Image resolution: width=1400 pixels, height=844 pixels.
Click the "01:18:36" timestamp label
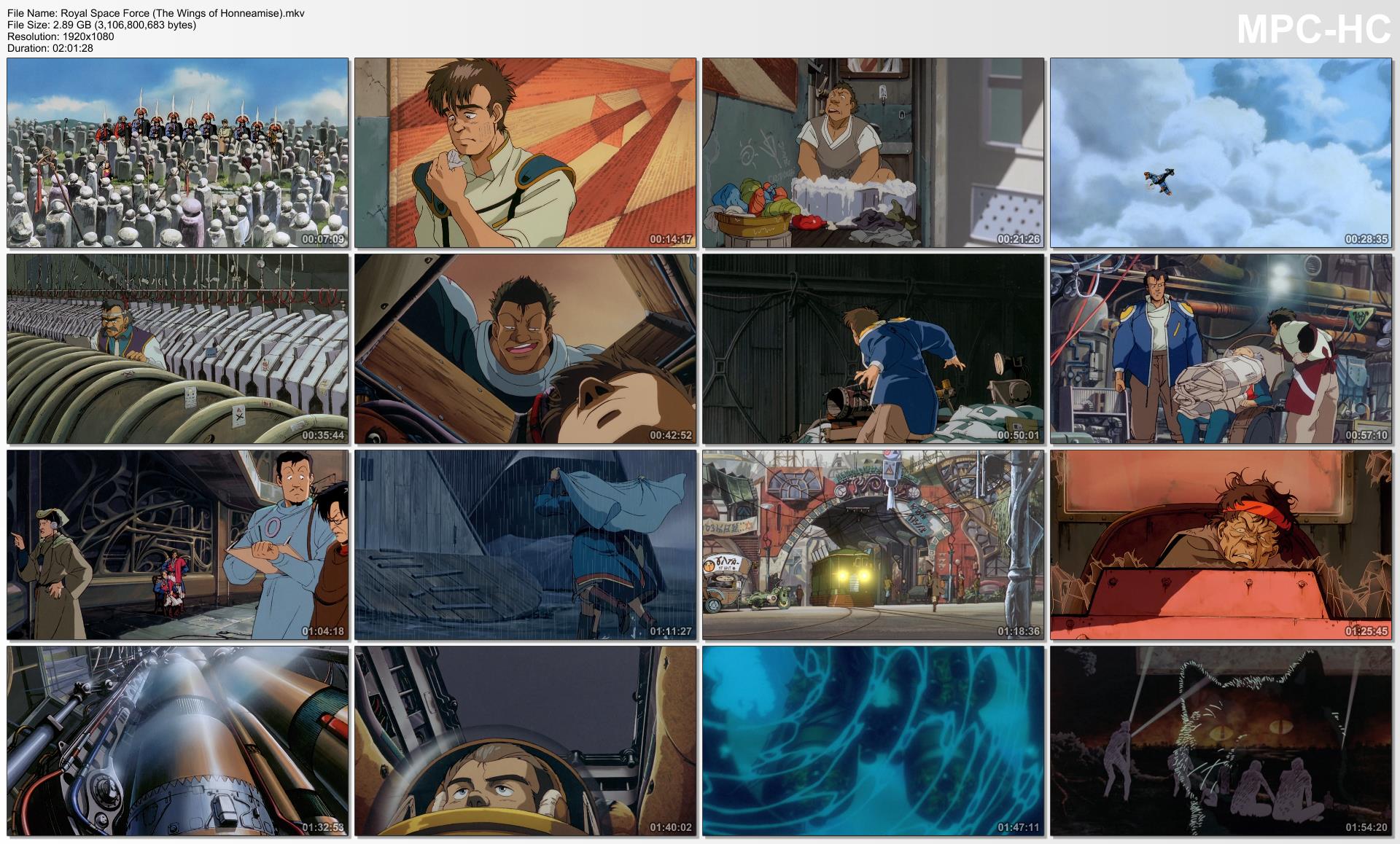coord(1019,631)
